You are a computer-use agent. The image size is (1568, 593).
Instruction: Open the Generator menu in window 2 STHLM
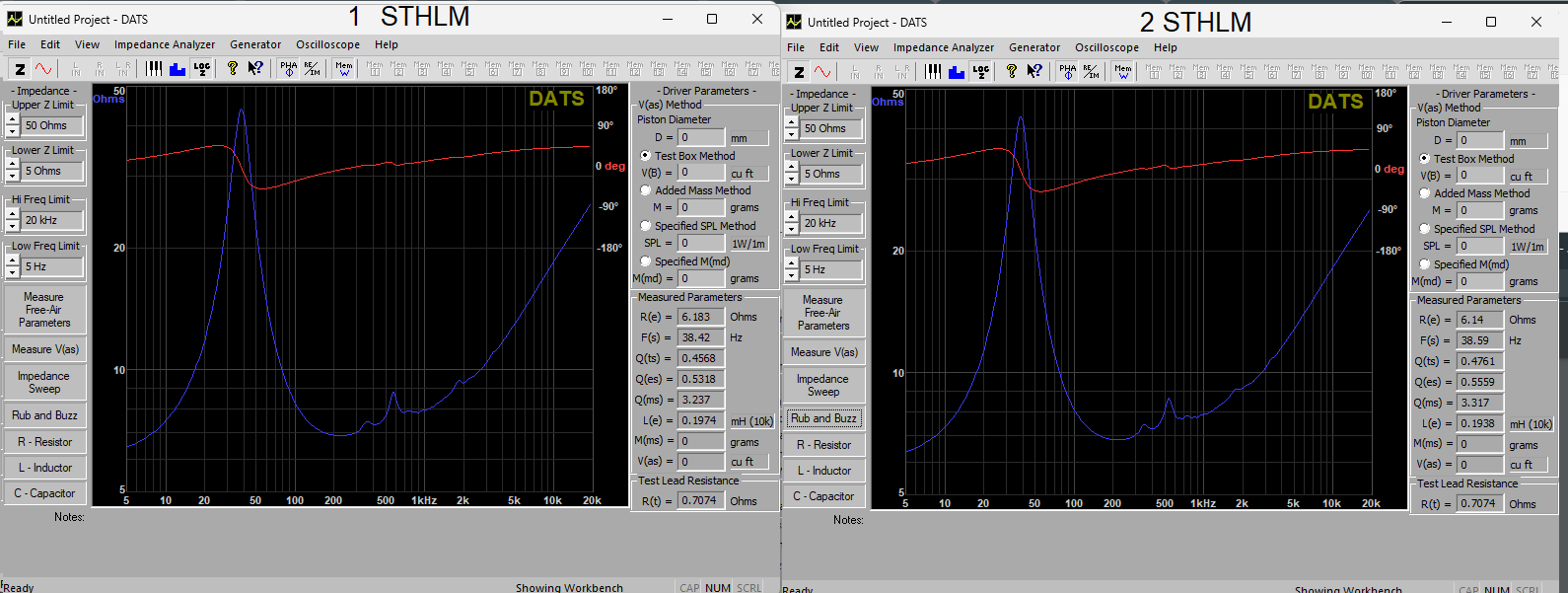pos(1034,47)
